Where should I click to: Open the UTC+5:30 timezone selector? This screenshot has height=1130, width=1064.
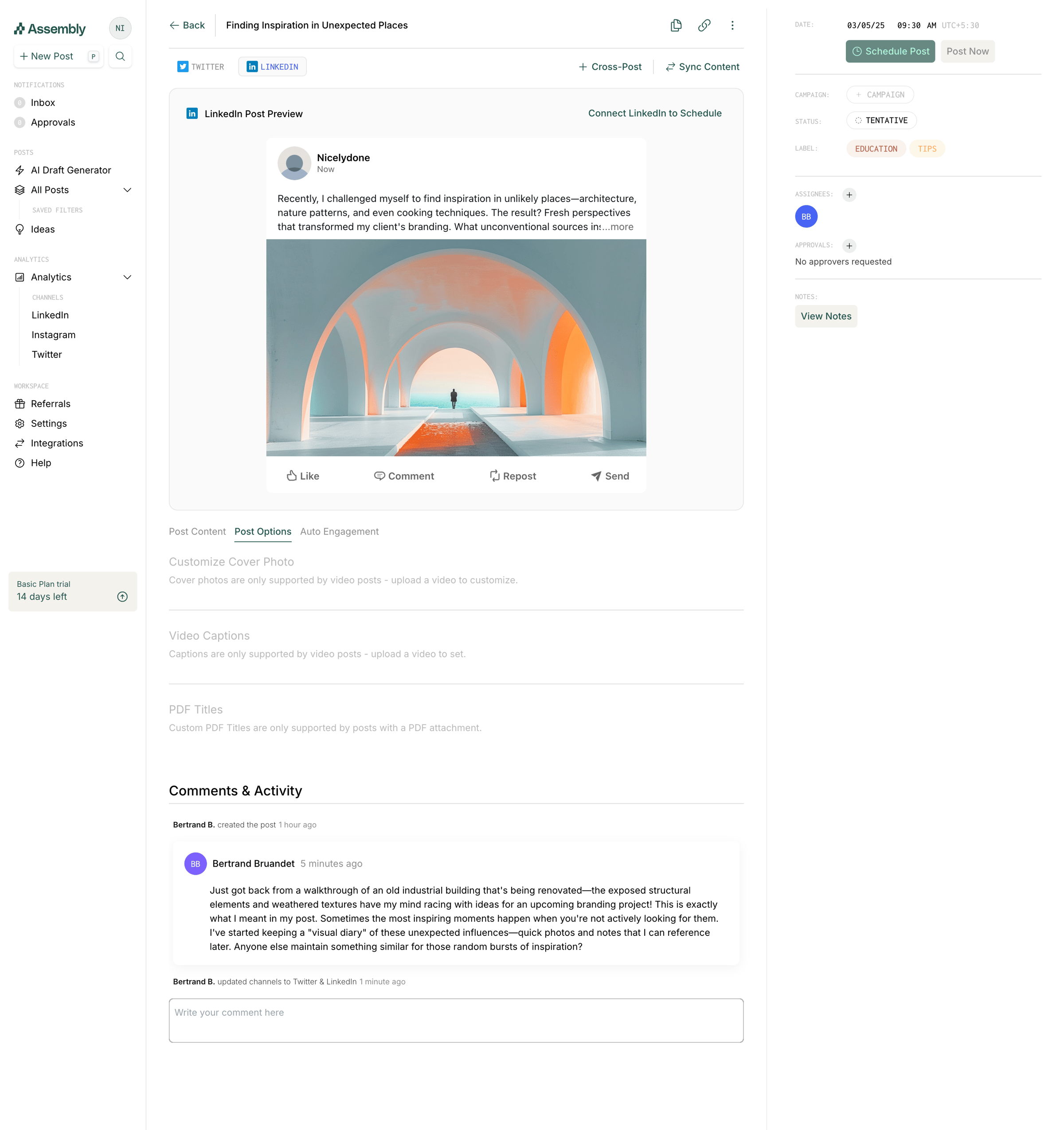(x=960, y=26)
